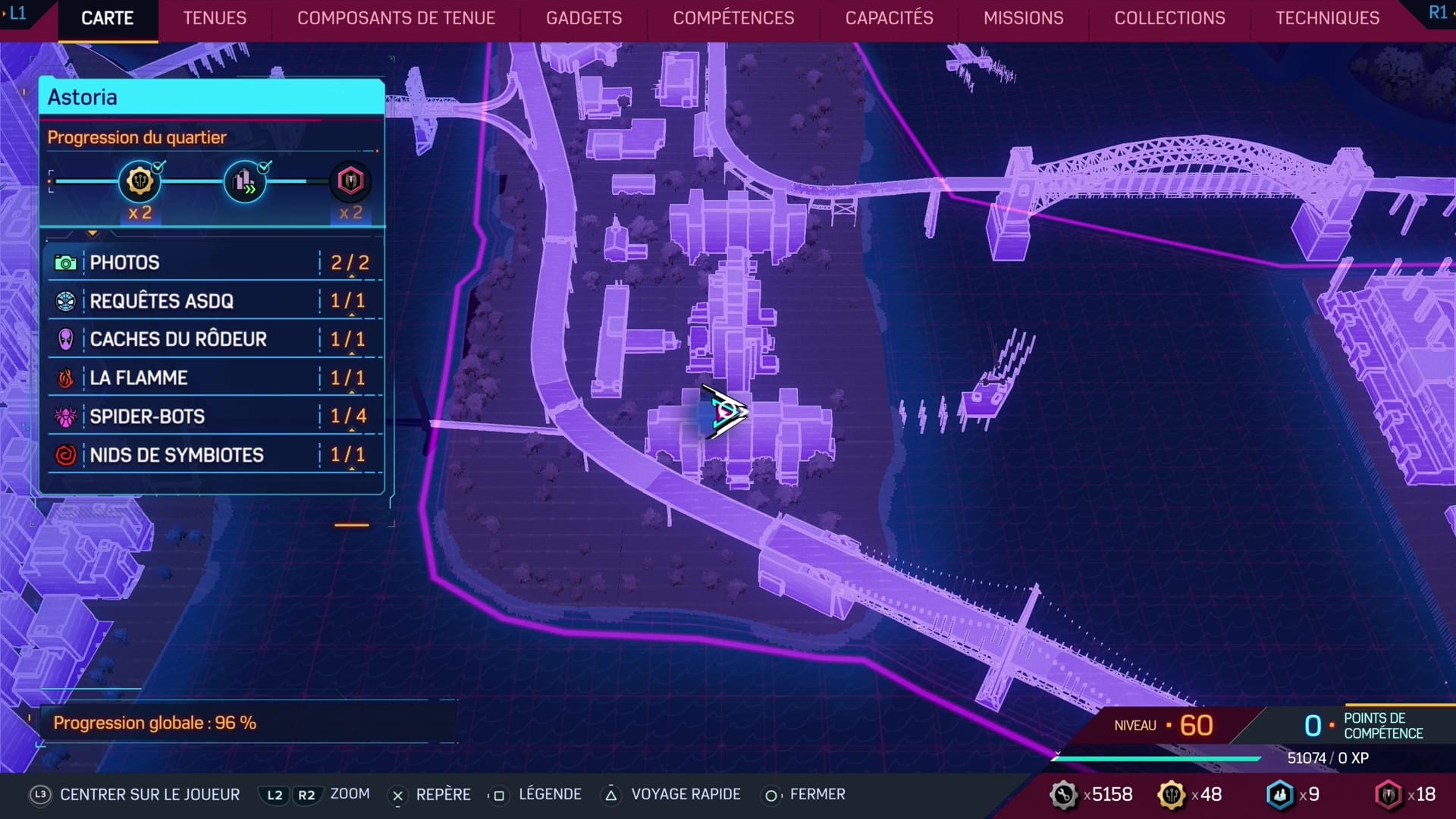The height and width of the screenshot is (819, 1456).
Task: Click the NIVEAU 60 level indicator
Action: click(x=1163, y=726)
